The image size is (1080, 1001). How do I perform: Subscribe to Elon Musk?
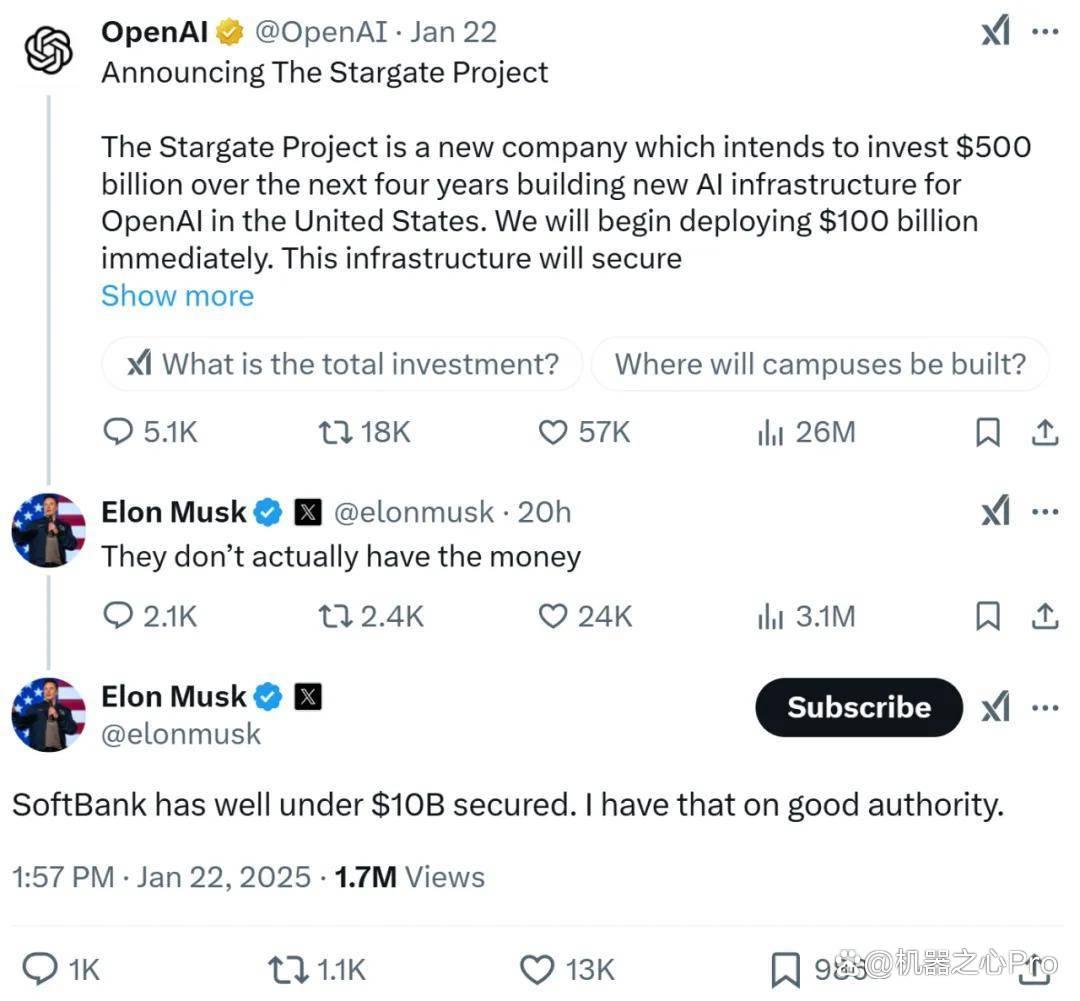[859, 708]
